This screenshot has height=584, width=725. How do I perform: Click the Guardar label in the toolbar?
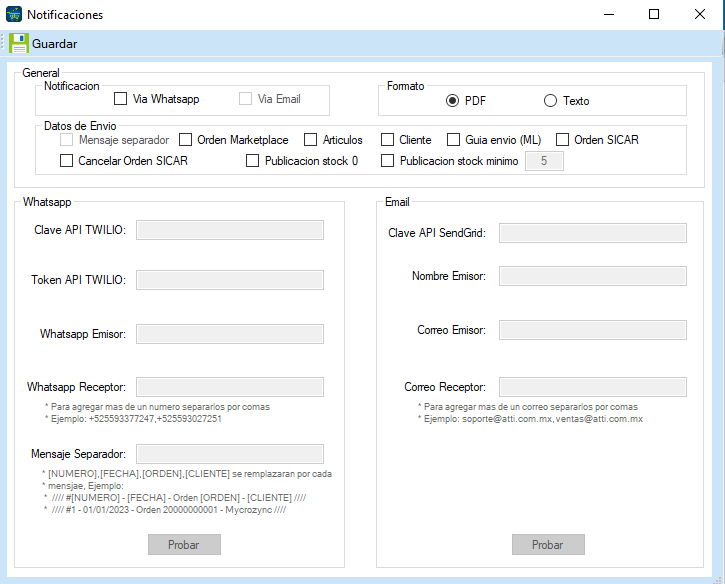tap(55, 44)
